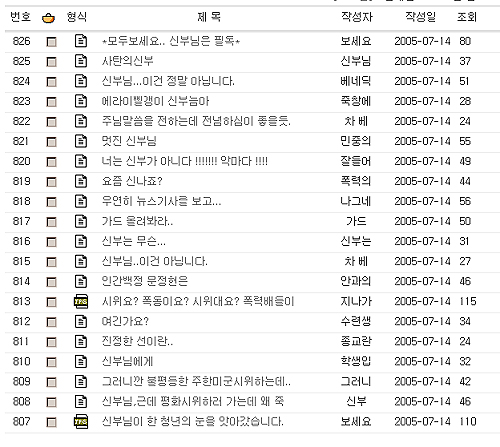Click the basket icon in header row

(x=48, y=18)
